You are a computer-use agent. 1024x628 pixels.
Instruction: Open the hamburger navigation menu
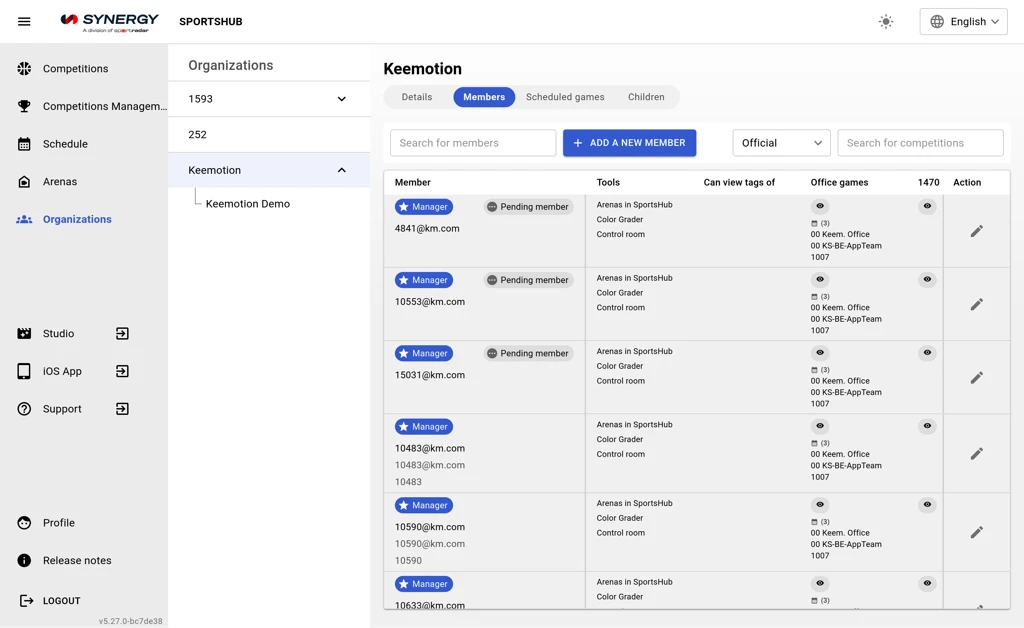click(x=24, y=21)
